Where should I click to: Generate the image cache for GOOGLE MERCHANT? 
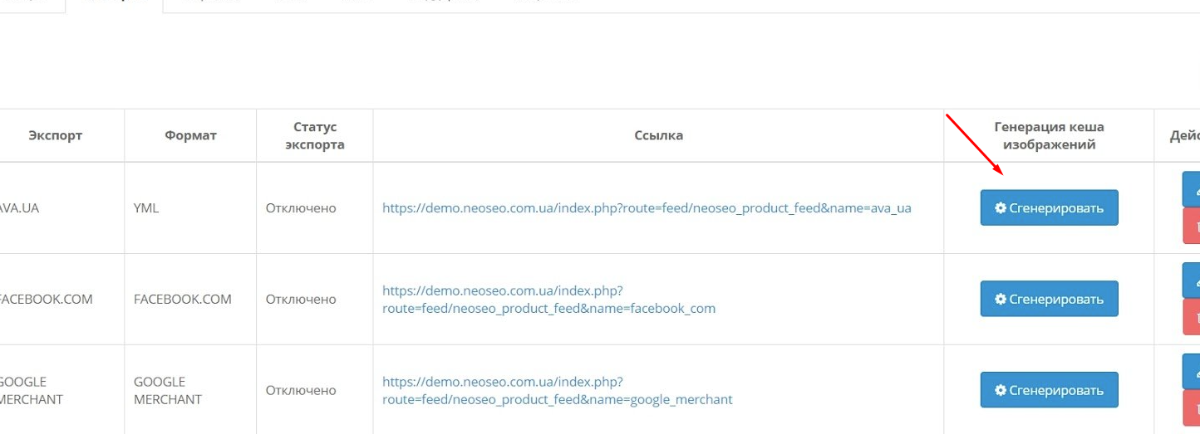pos(1049,390)
